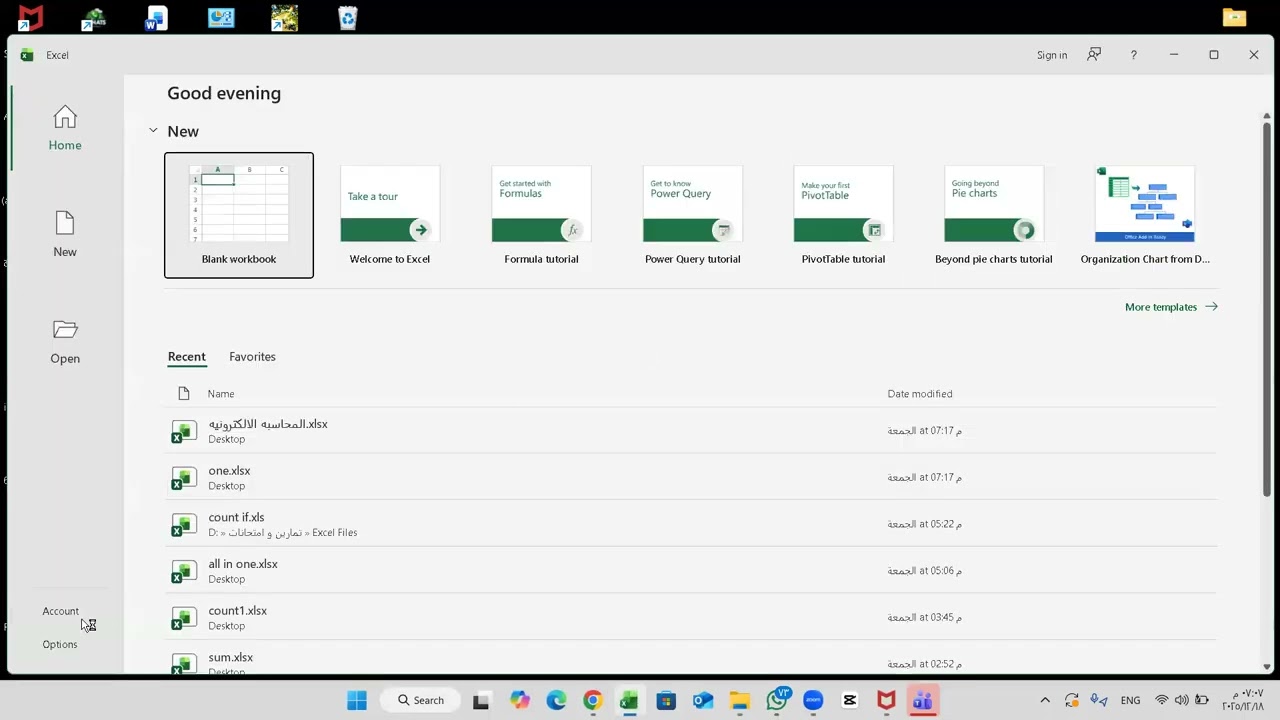Click the file icon beside count1.xlsx

(x=184, y=618)
